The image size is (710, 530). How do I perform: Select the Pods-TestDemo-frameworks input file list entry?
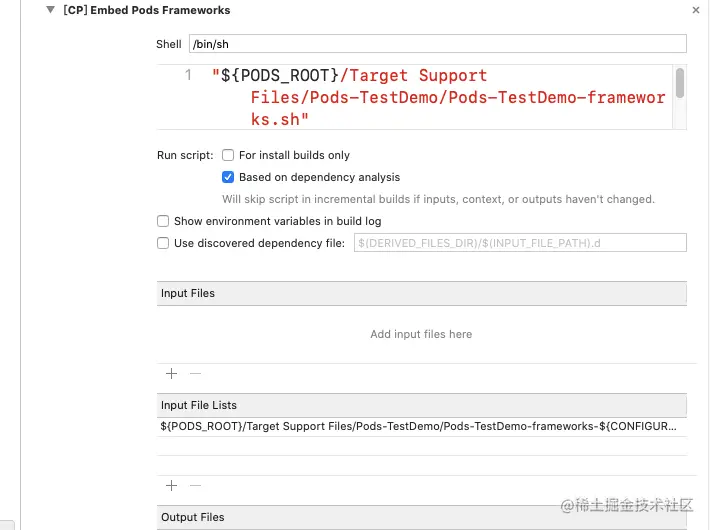tap(422, 426)
